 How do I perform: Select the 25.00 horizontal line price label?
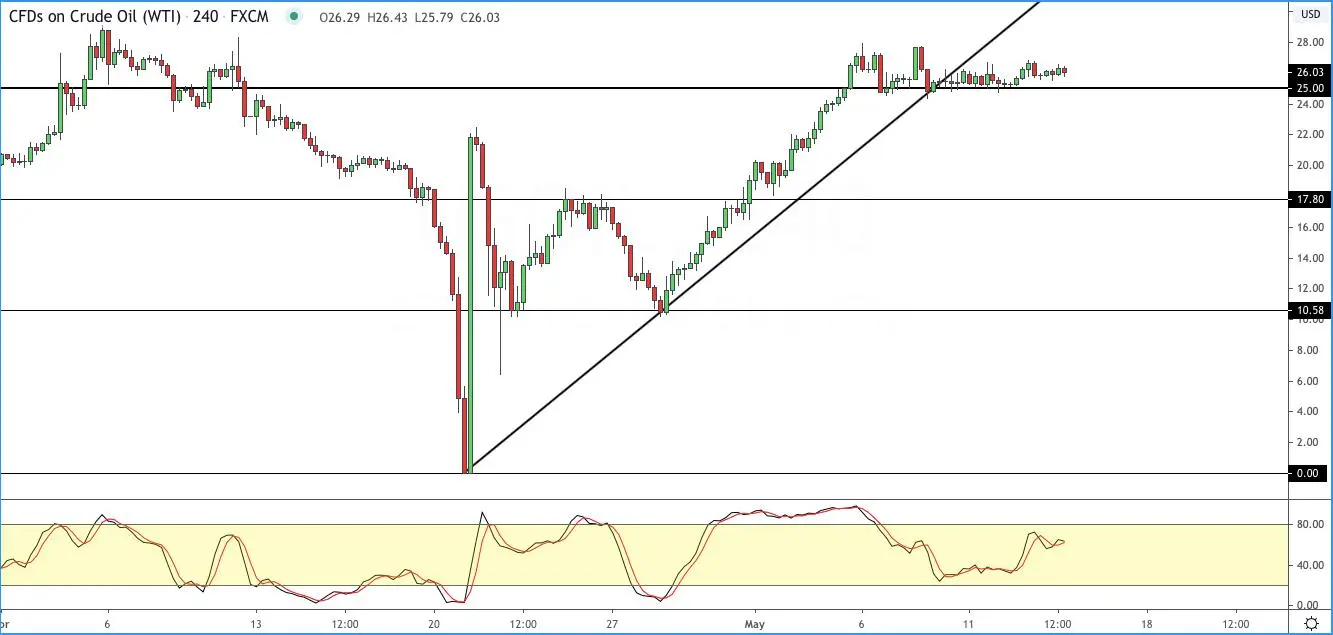[1310, 88]
